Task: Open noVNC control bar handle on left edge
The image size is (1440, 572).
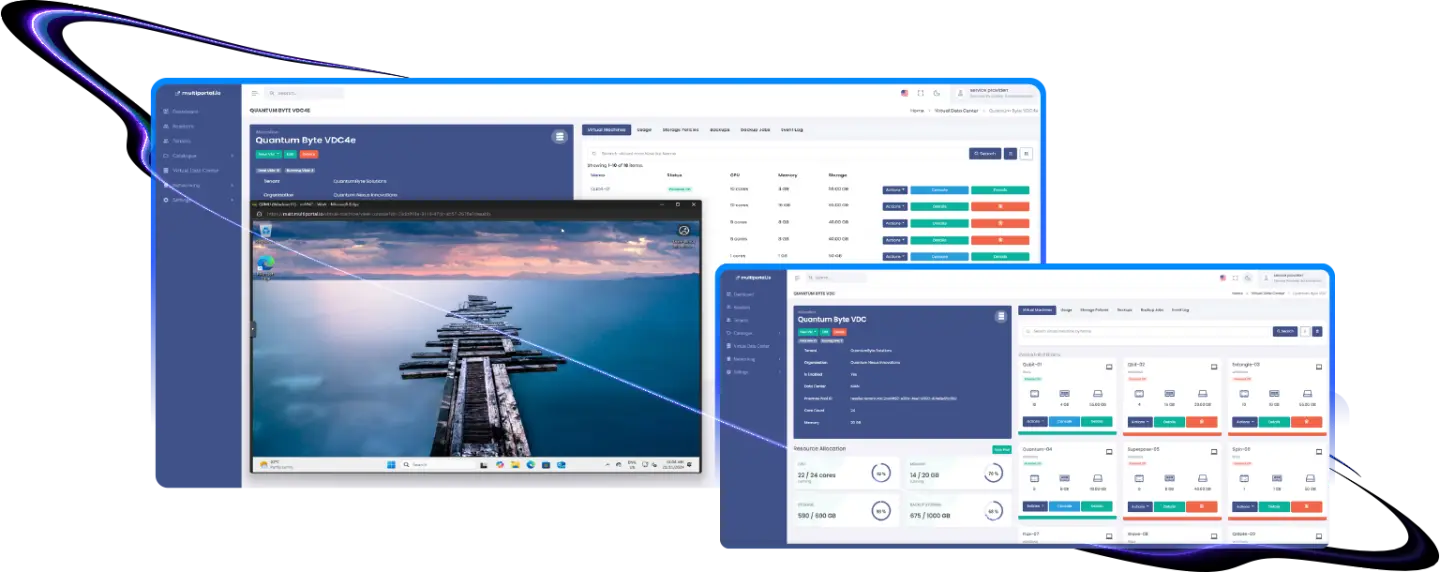Action: pyautogui.click(x=253, y=328)
